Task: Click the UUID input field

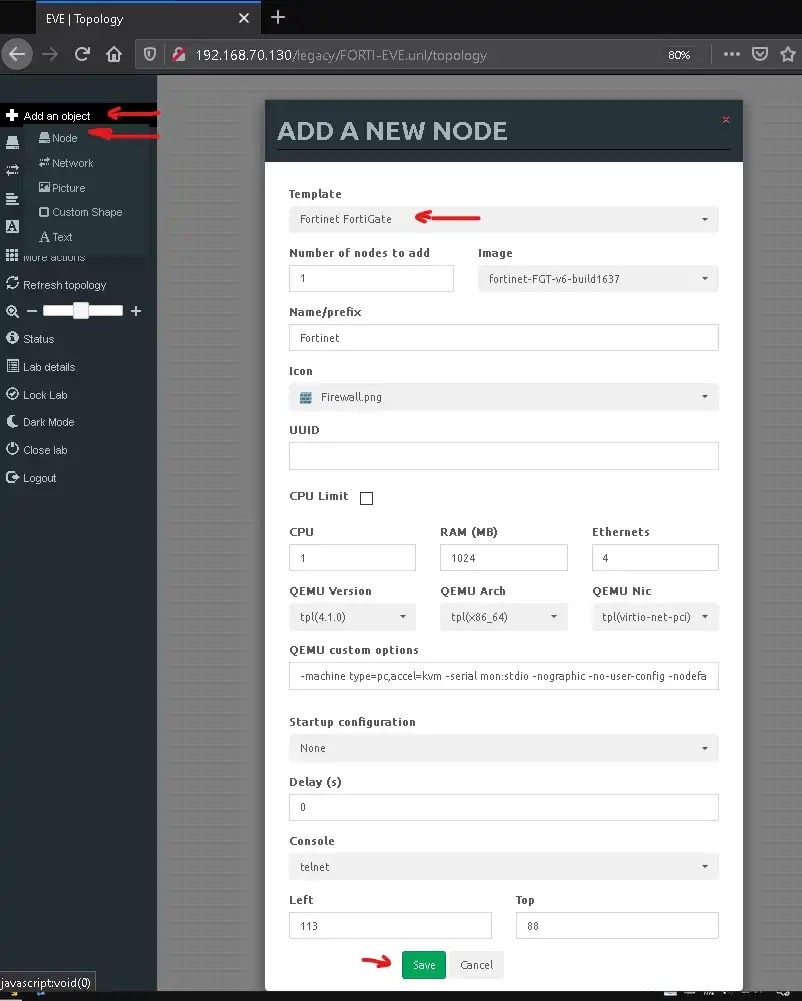Action: tap(504, 456)
